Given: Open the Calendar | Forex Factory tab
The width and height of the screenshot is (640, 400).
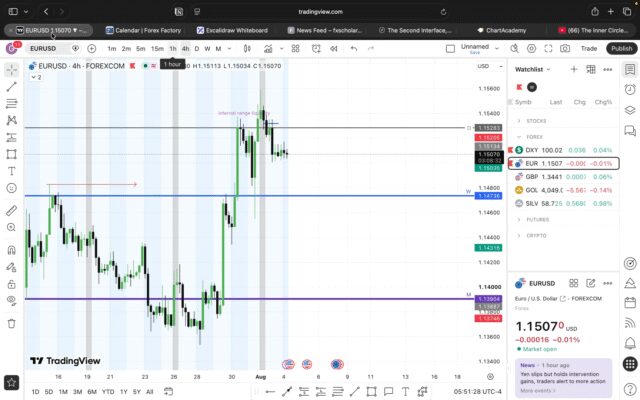Looking at the screenshot, I should pos(143,30).
